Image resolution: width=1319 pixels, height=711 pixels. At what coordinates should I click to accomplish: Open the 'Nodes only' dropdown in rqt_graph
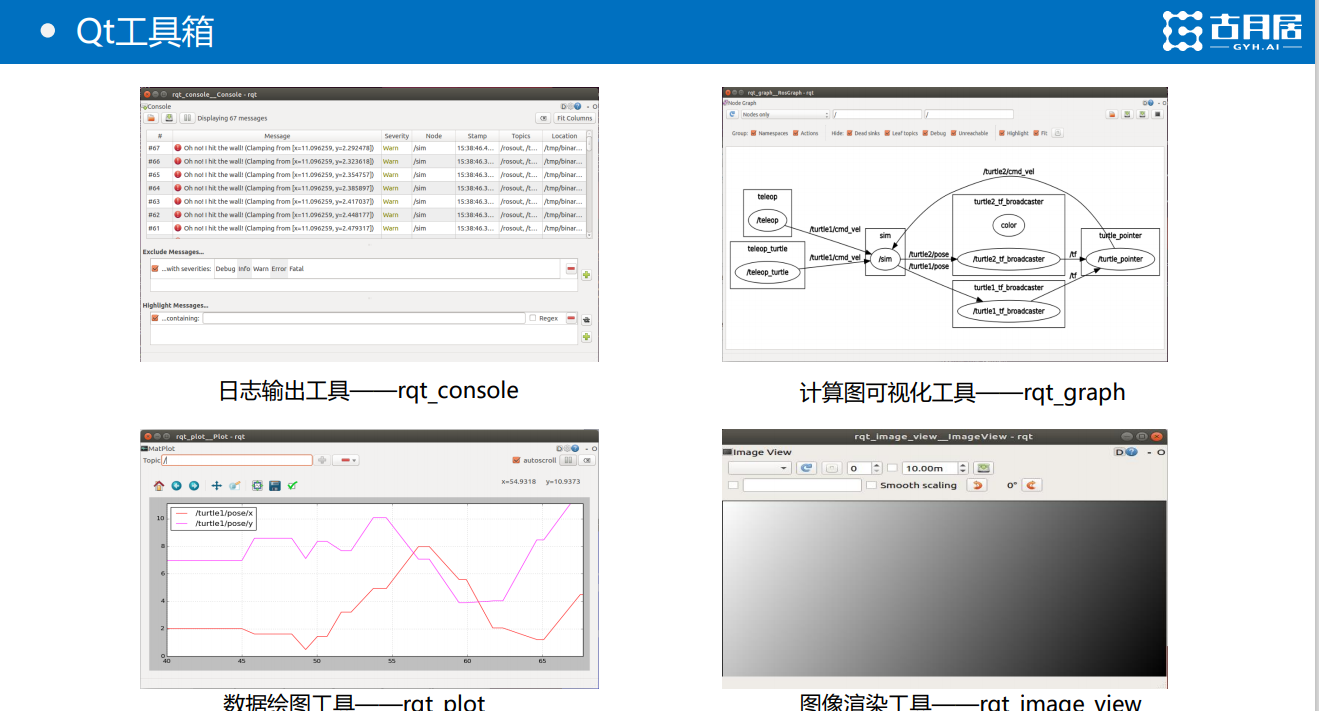coord(785,114)
